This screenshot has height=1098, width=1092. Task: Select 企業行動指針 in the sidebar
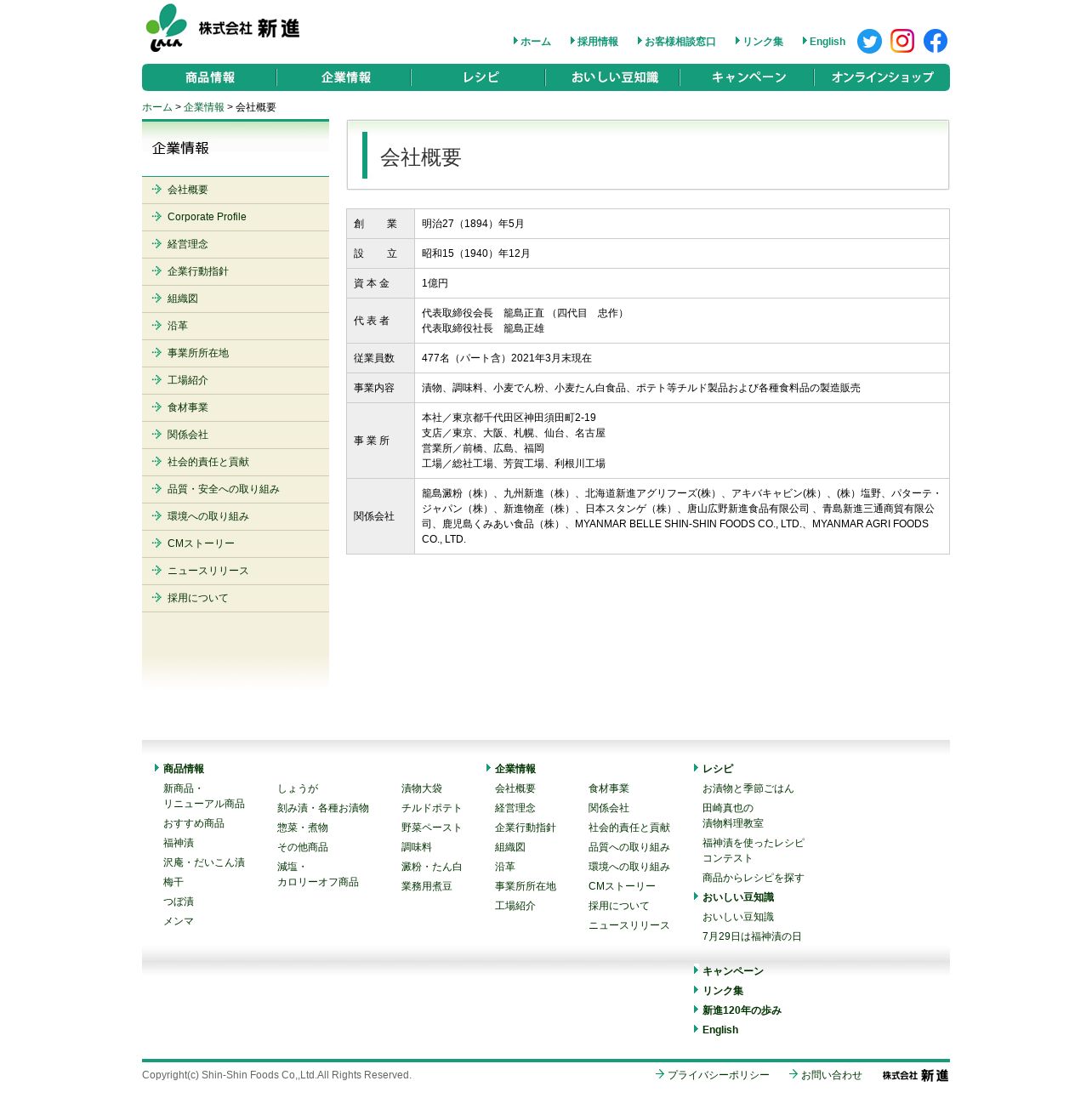pyautogui.click(x=236, y=271)
